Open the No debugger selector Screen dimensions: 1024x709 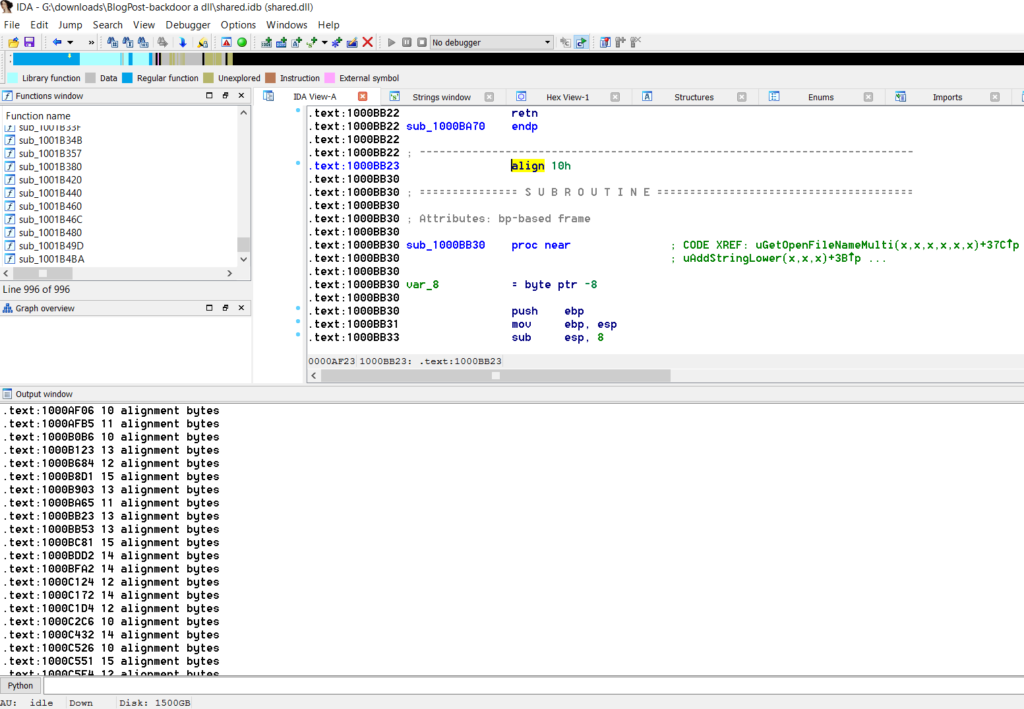click(492, 42)
